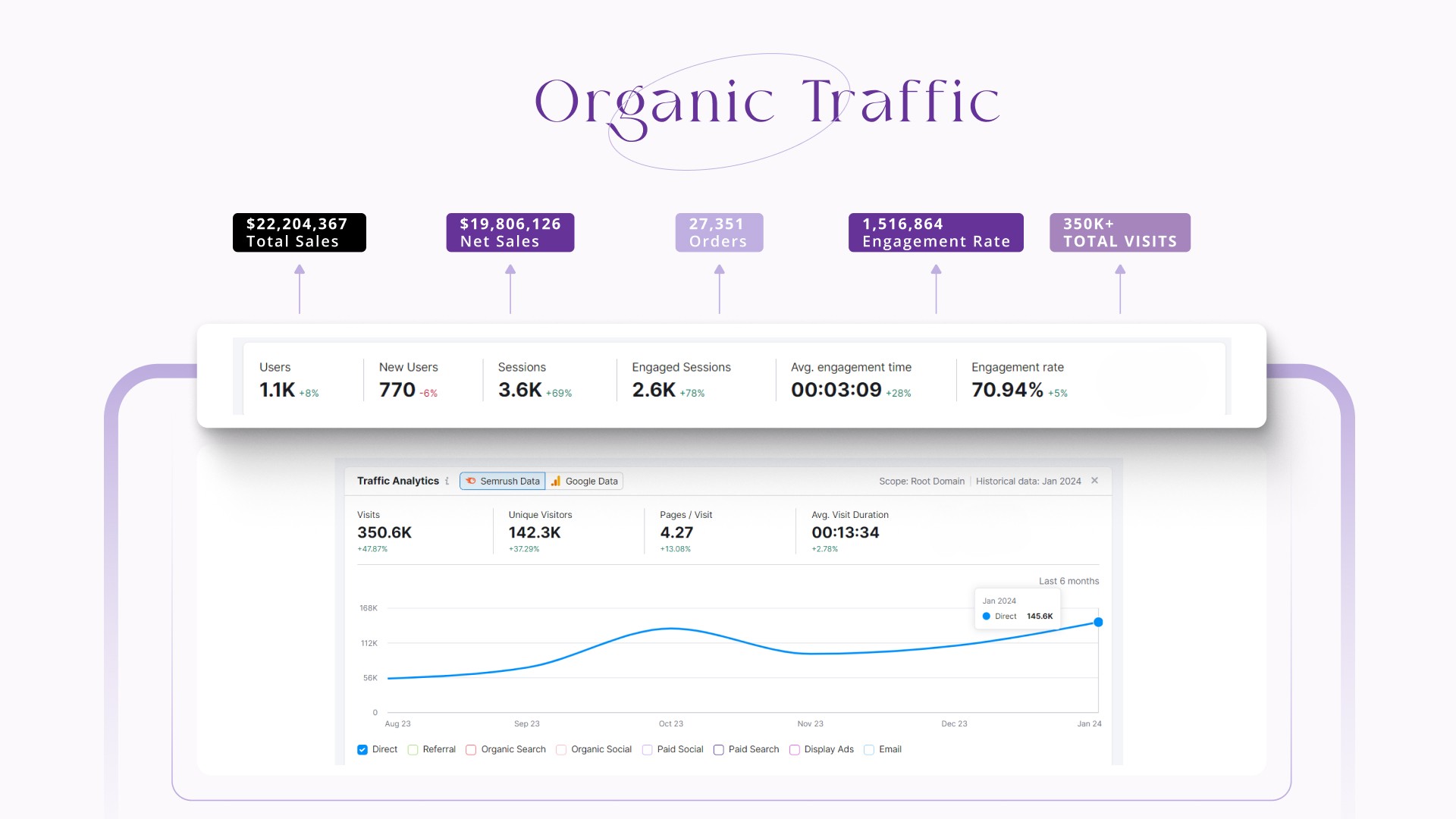Click the Traffic Analytics info icon
Viewport: 1456px width, 819px height.
tap(447, 481)
